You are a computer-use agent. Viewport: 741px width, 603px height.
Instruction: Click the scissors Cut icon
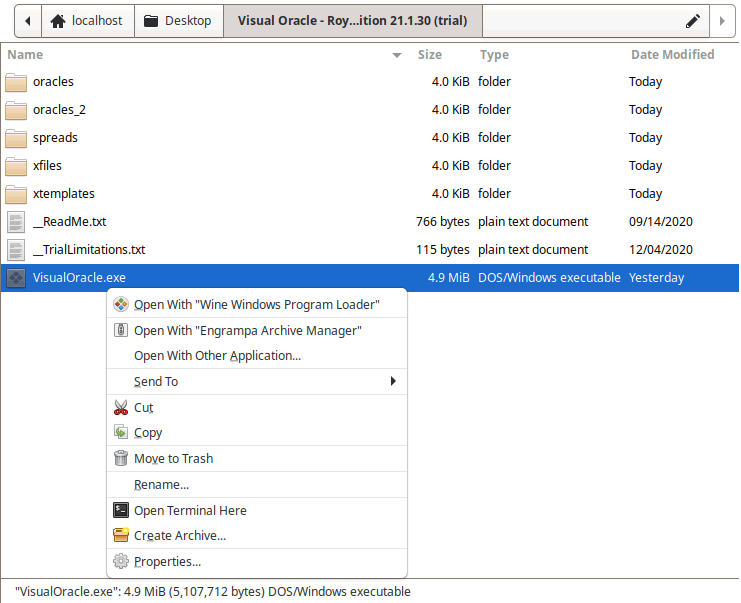click(x=121, y=407)
